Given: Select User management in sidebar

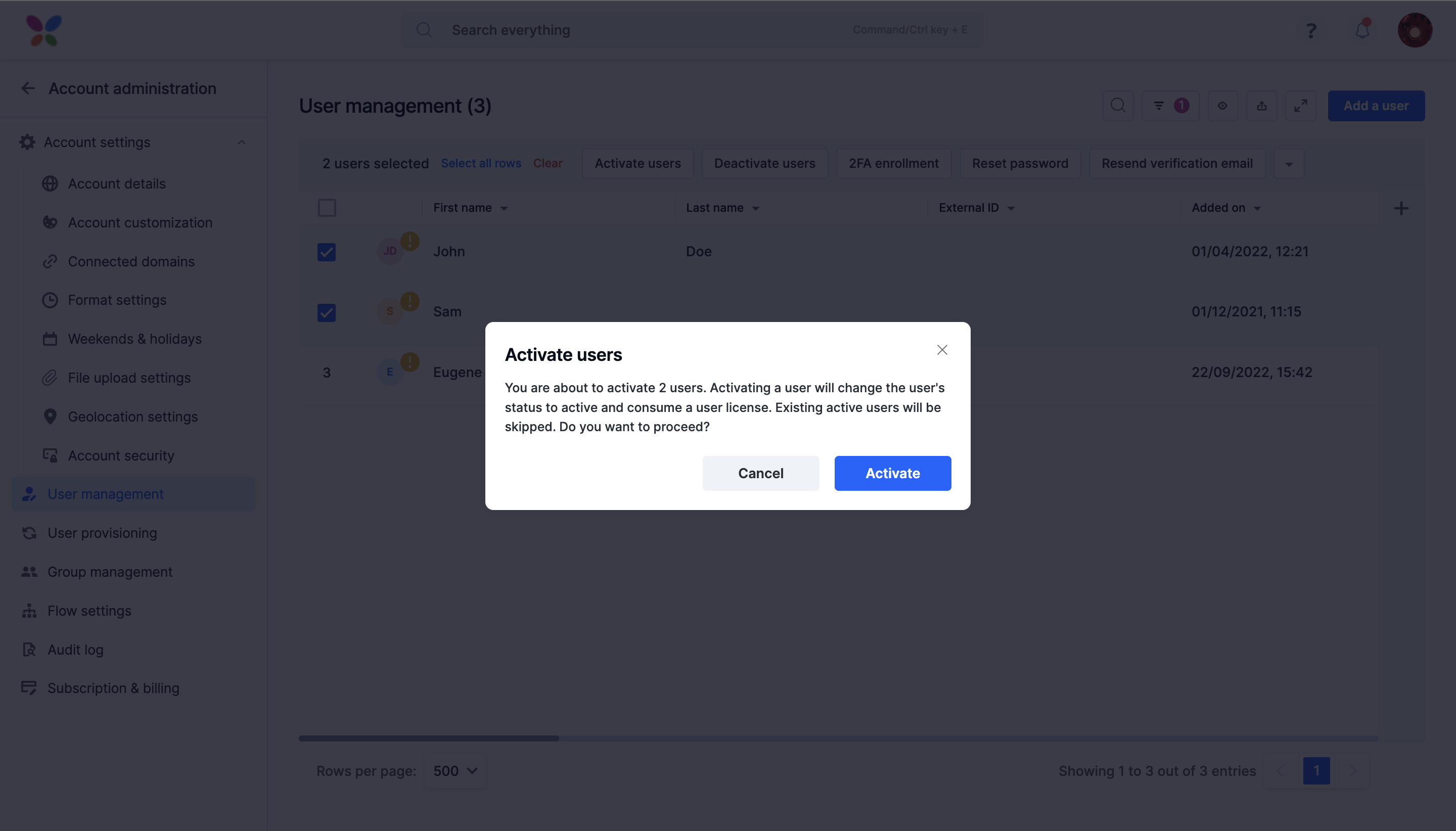Looking at the screenshot, I should click(x=133, y=494).
